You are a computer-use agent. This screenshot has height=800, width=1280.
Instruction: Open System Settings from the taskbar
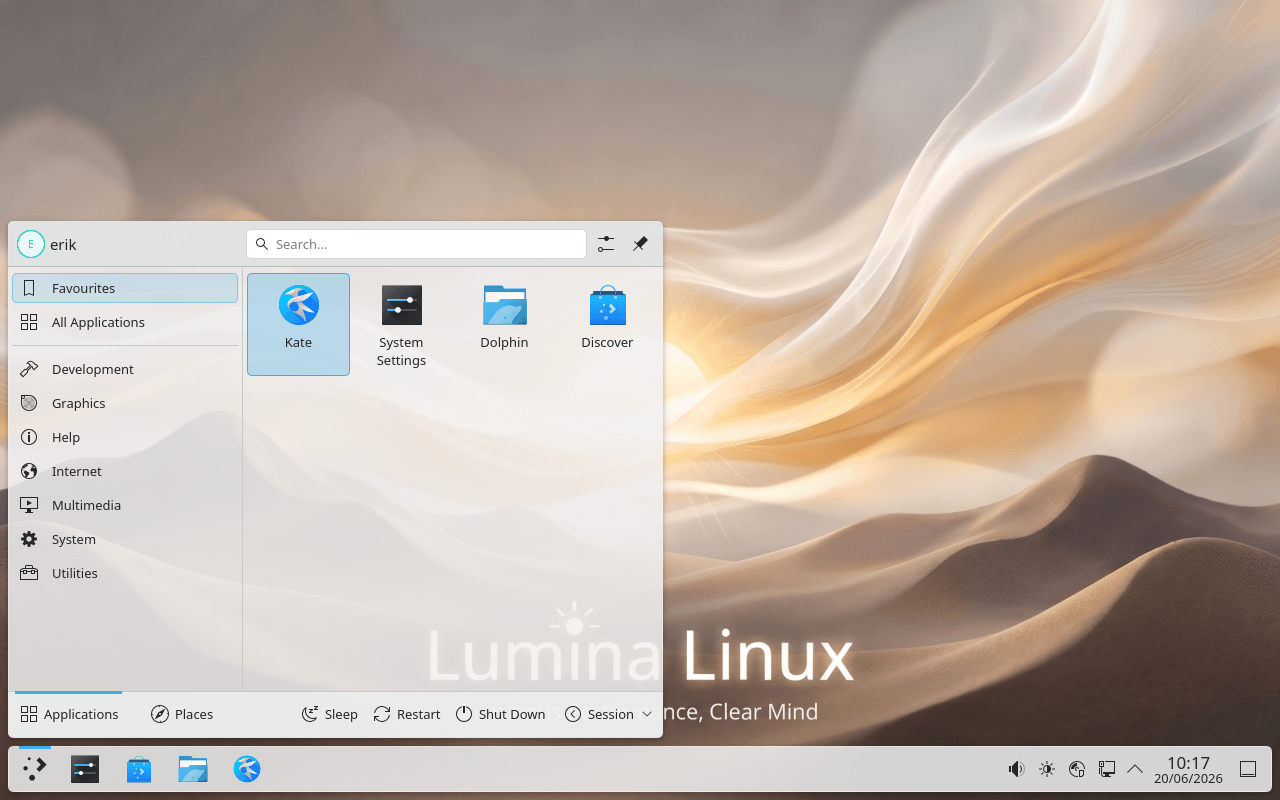[x=85, y=769]
